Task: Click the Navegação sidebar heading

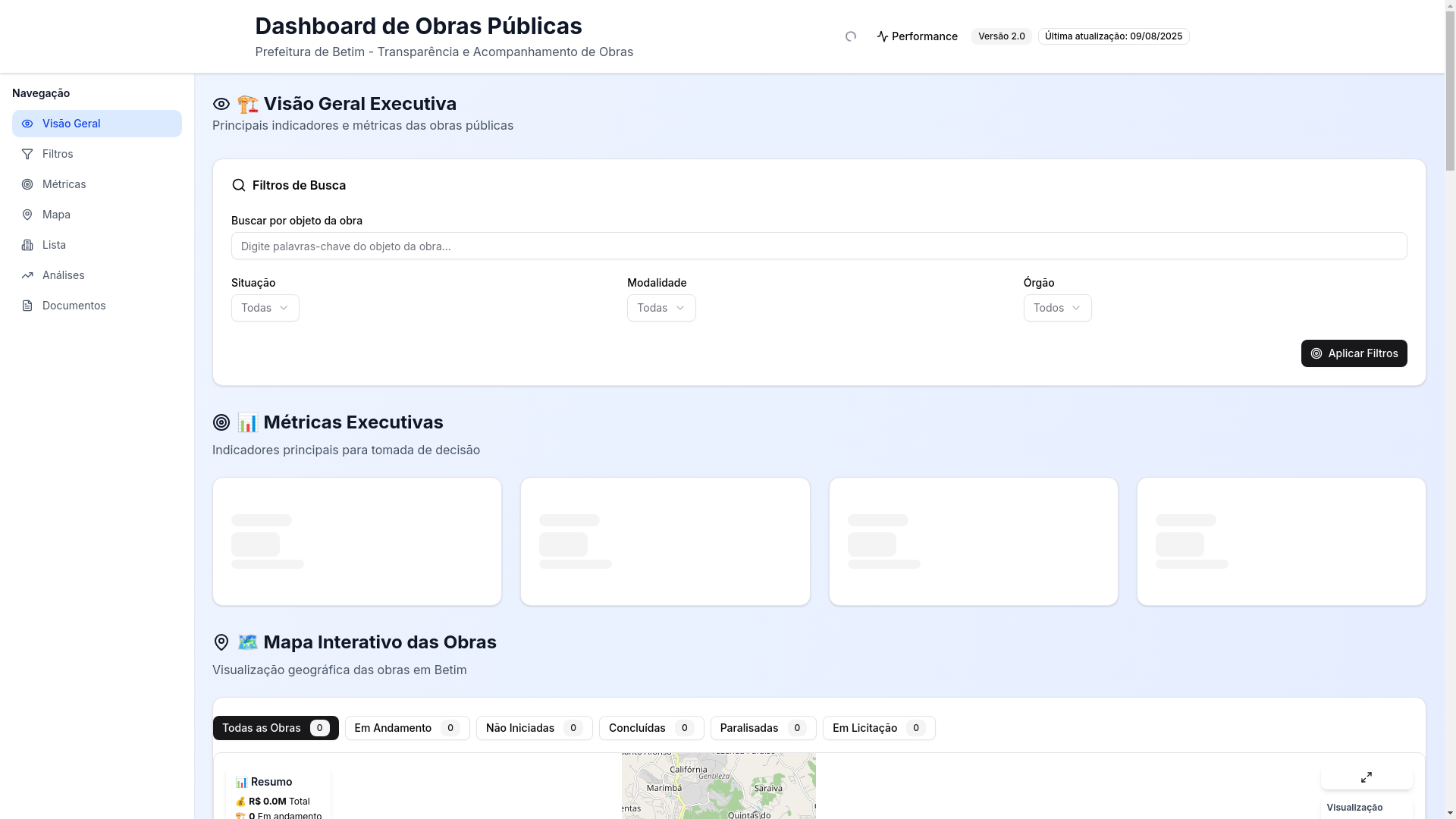Action: pyautogui.click(x=41, y=93)
